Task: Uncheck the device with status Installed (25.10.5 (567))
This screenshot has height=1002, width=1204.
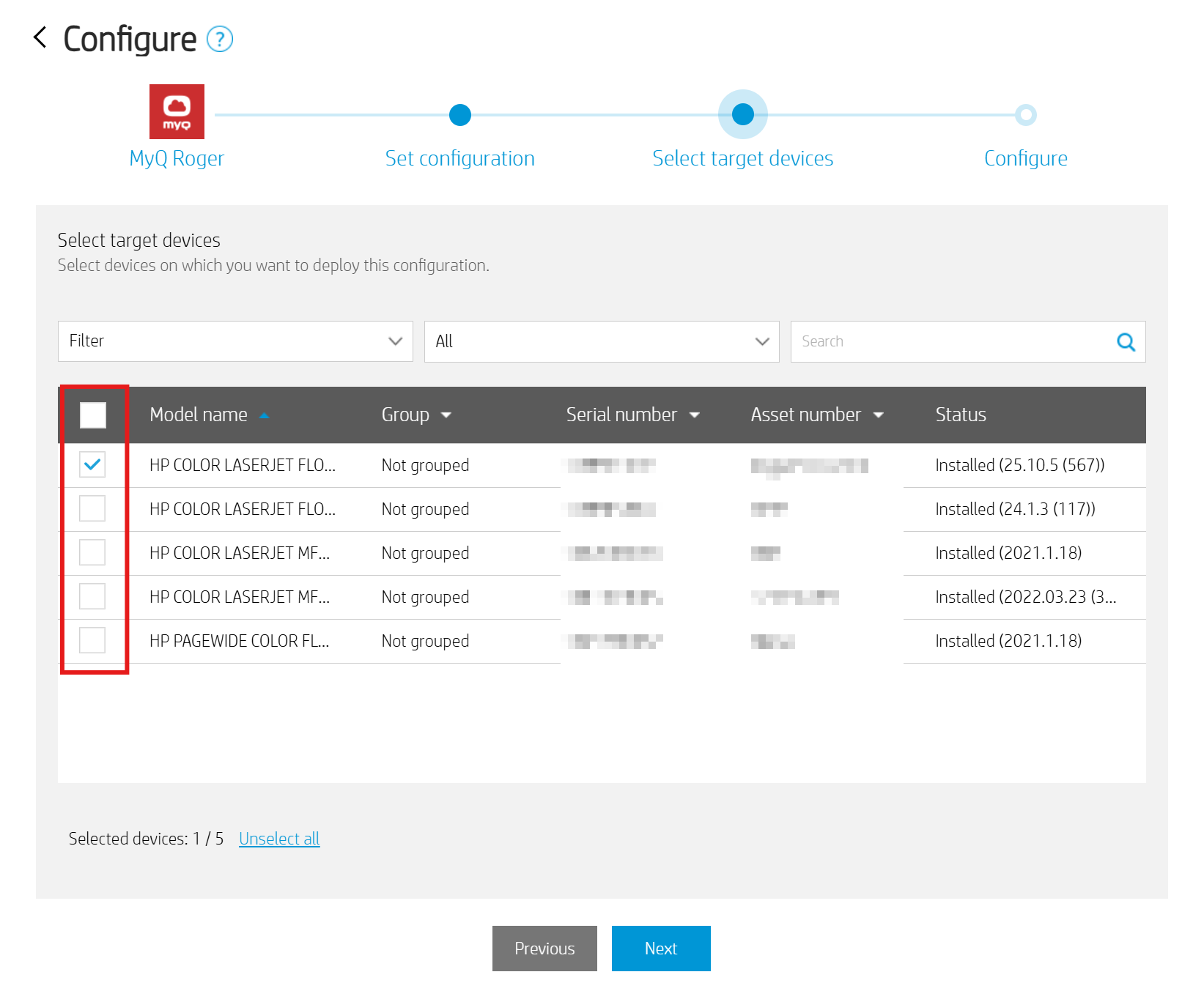Action: (93, 464)
